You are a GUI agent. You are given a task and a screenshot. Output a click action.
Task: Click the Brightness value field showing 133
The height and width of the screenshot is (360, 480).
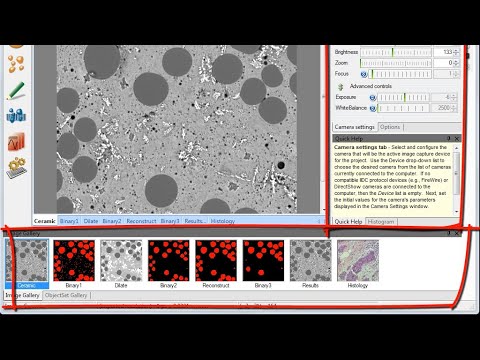pos(443,52)
